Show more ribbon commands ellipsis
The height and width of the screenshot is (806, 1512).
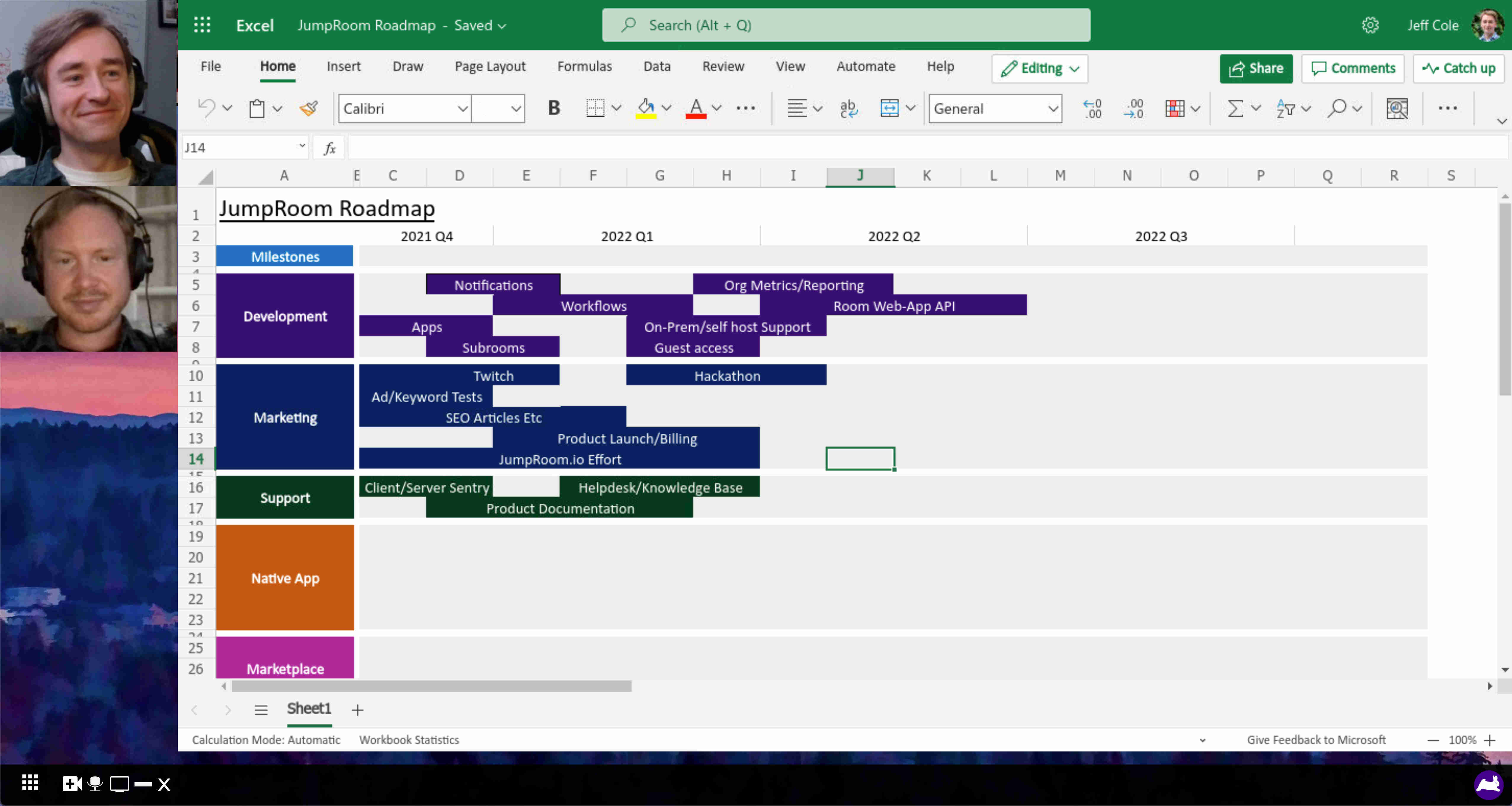1447,108
